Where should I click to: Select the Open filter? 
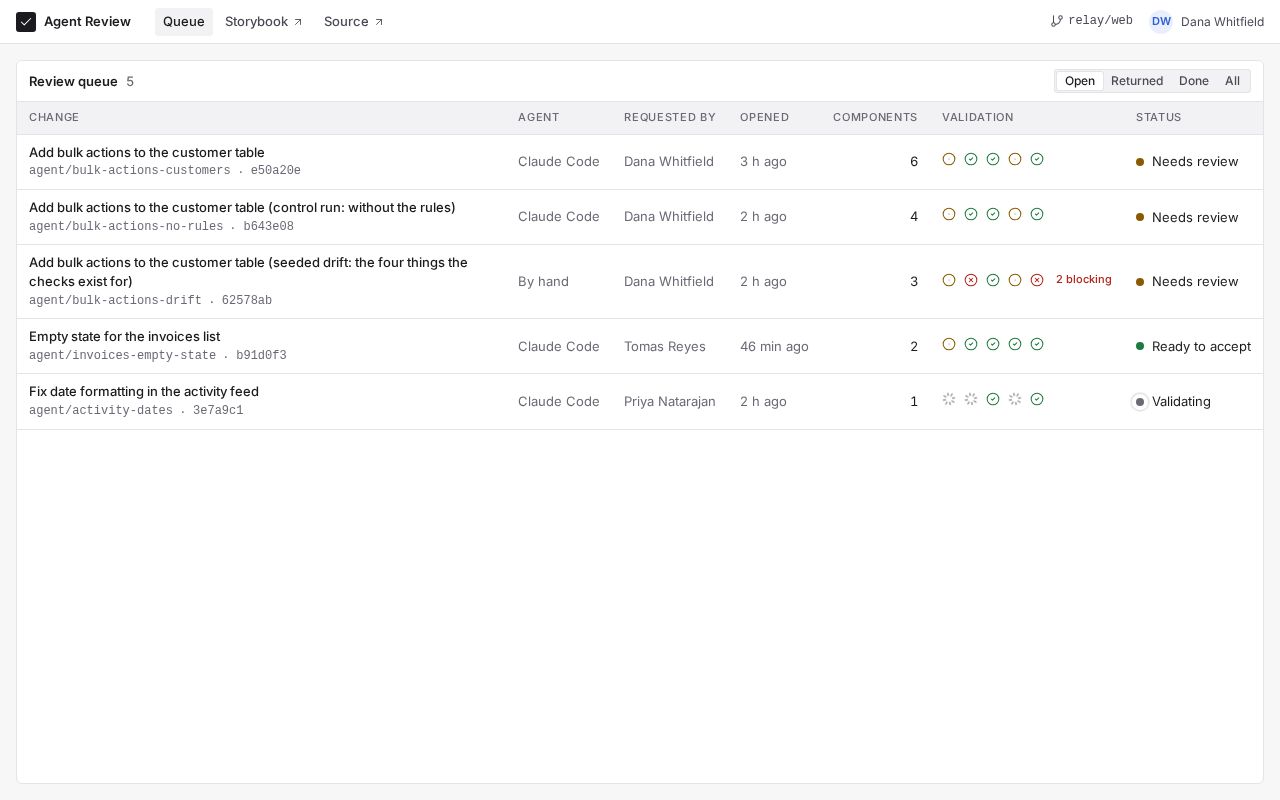click(x=1080, y=81)
